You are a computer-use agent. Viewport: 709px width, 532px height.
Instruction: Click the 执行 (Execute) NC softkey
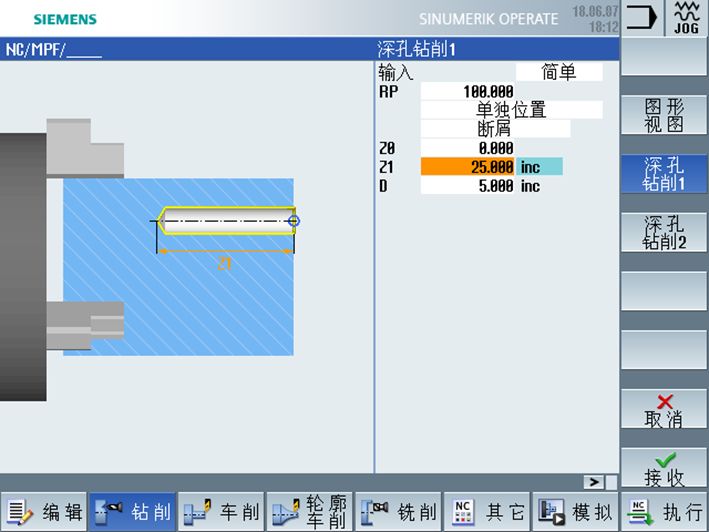pos(664,512)
